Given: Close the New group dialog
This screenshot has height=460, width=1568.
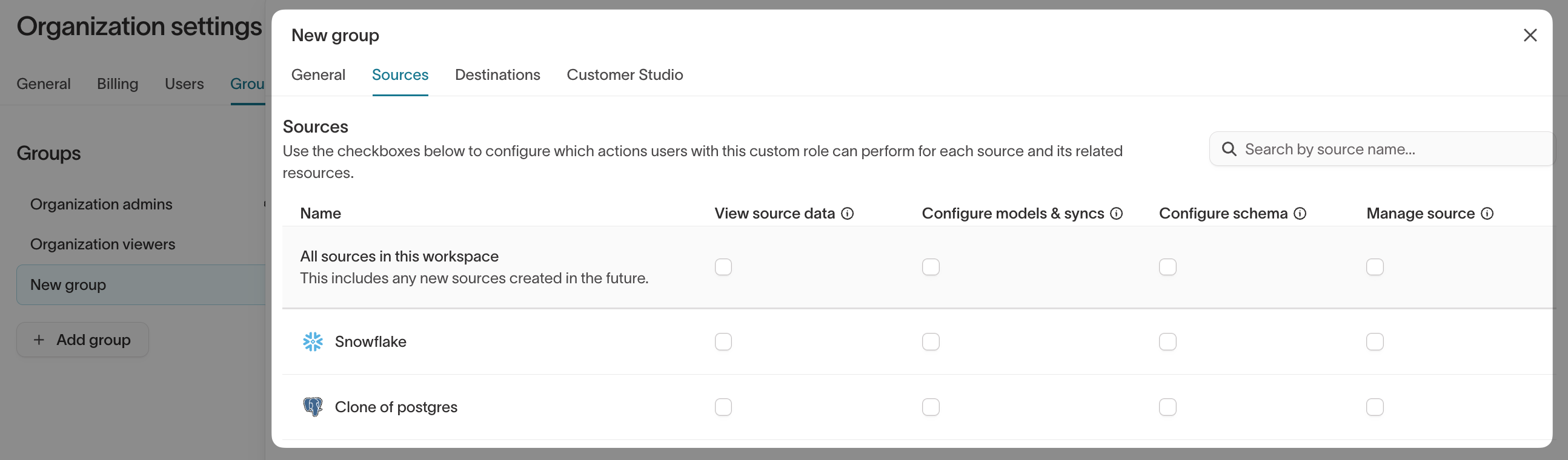Looking at the screenshot, I should pos(1530,35).
